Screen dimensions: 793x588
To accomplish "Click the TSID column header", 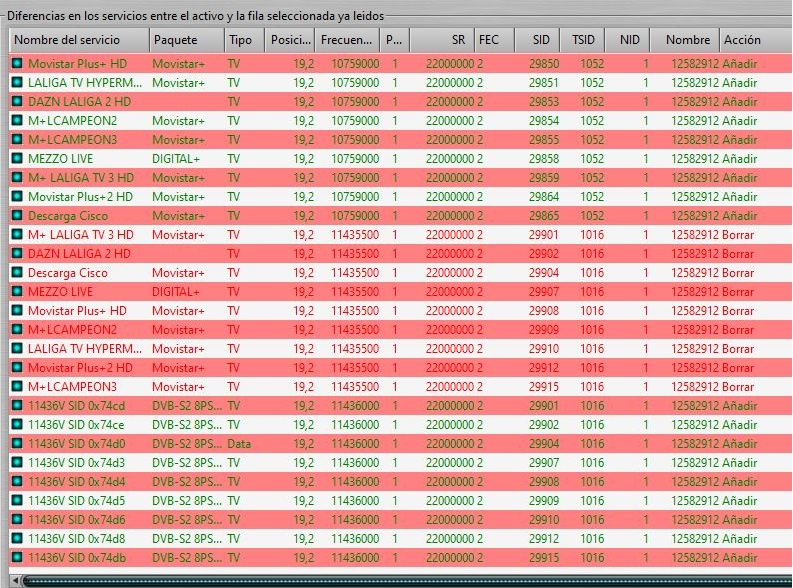I will (x=583, y=40).
